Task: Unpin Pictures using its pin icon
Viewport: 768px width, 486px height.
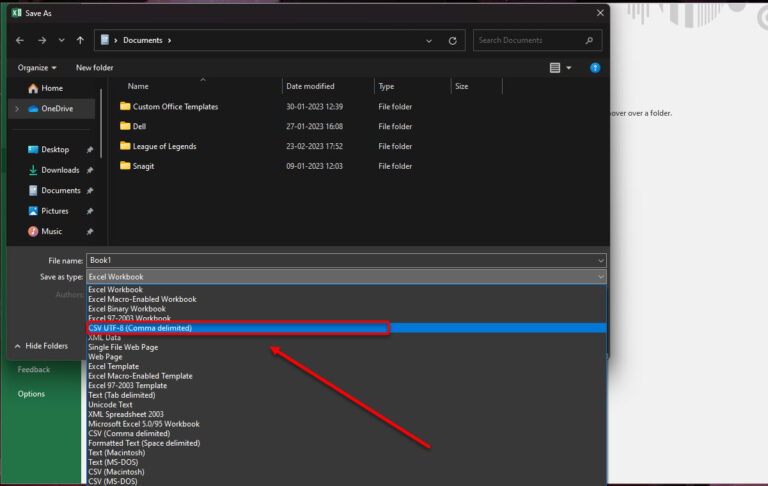Action: coord(90,211)
